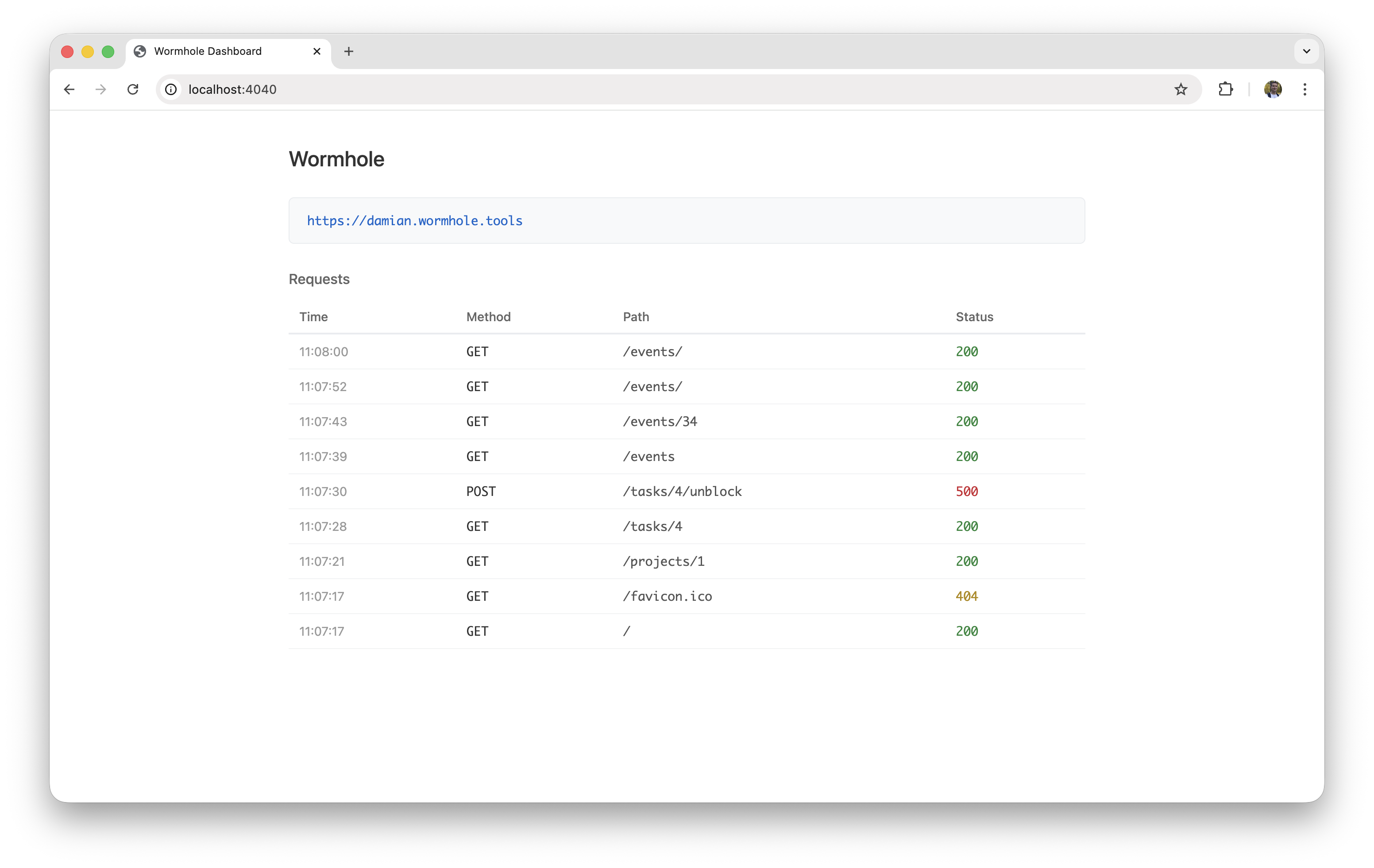Screen dimensions: 1374x868
Task: Click the Time column header
Action: pyautogui.click(x=313, y=317)
